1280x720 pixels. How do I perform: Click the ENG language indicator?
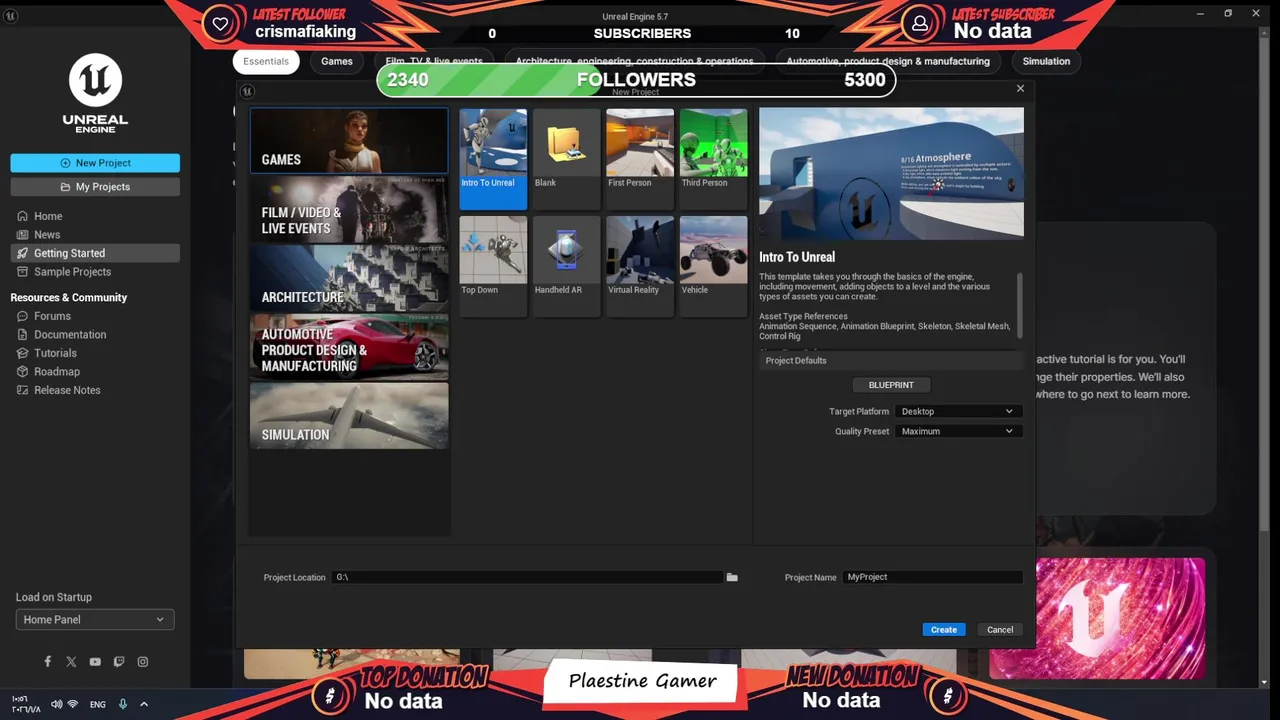(97, 704)
